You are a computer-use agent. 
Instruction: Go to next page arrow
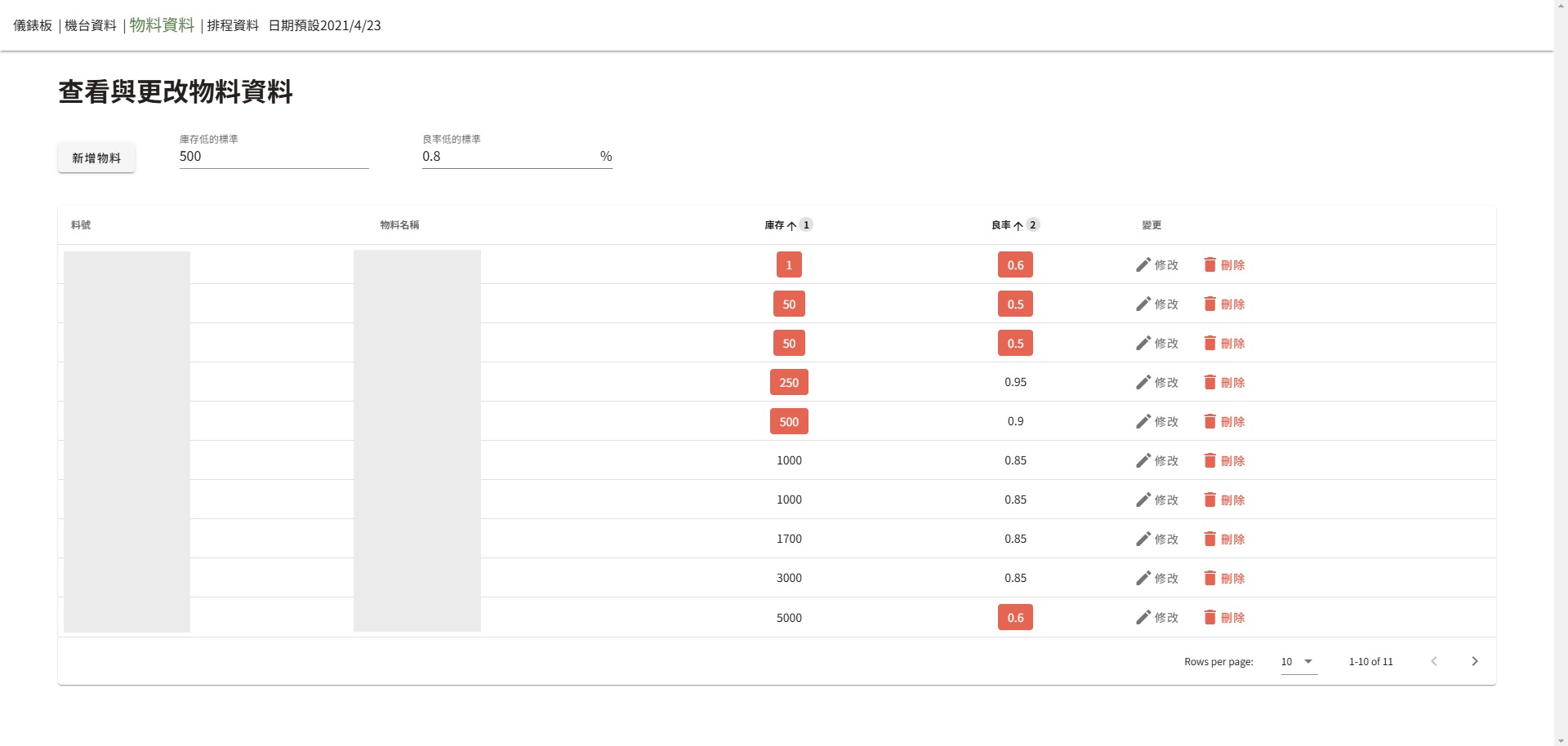click(1474, 661)
